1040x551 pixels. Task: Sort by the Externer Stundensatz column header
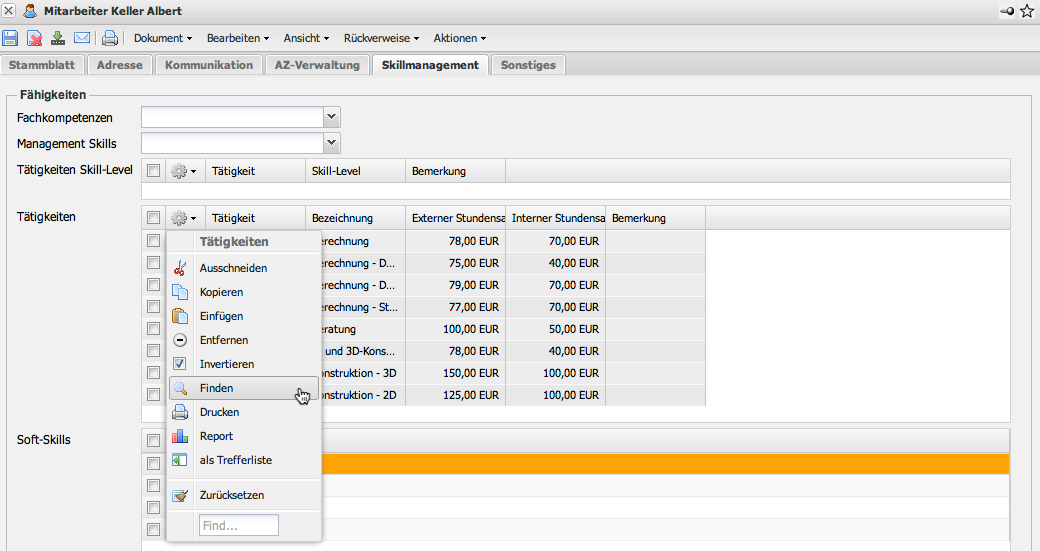455,218
